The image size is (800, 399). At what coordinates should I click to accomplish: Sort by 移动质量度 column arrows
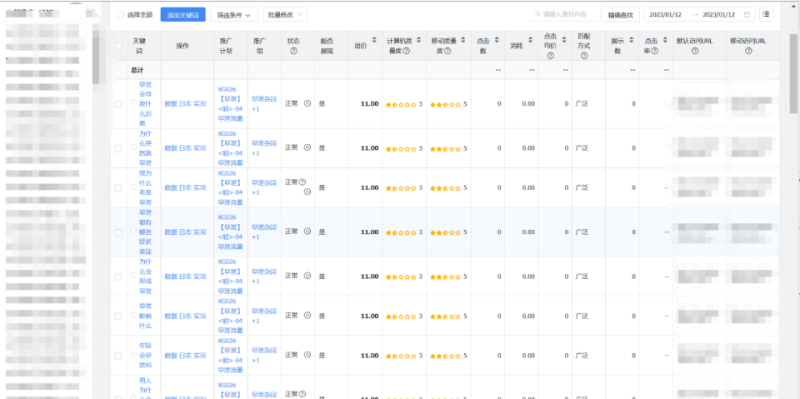click(x=463, y=40)
